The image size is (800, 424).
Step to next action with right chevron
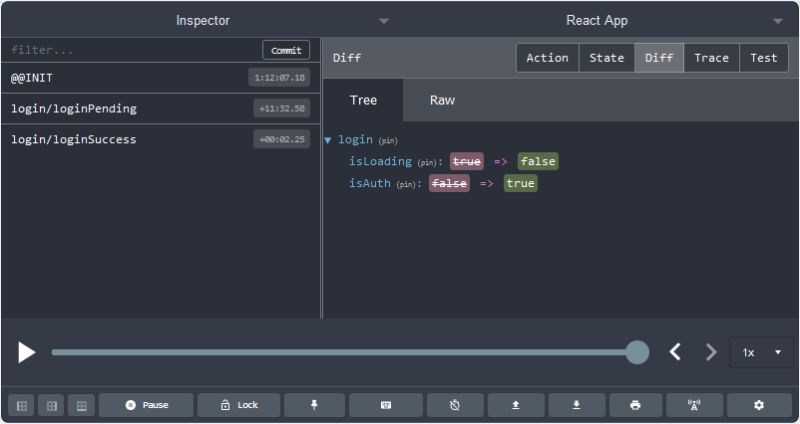[711, 352]
